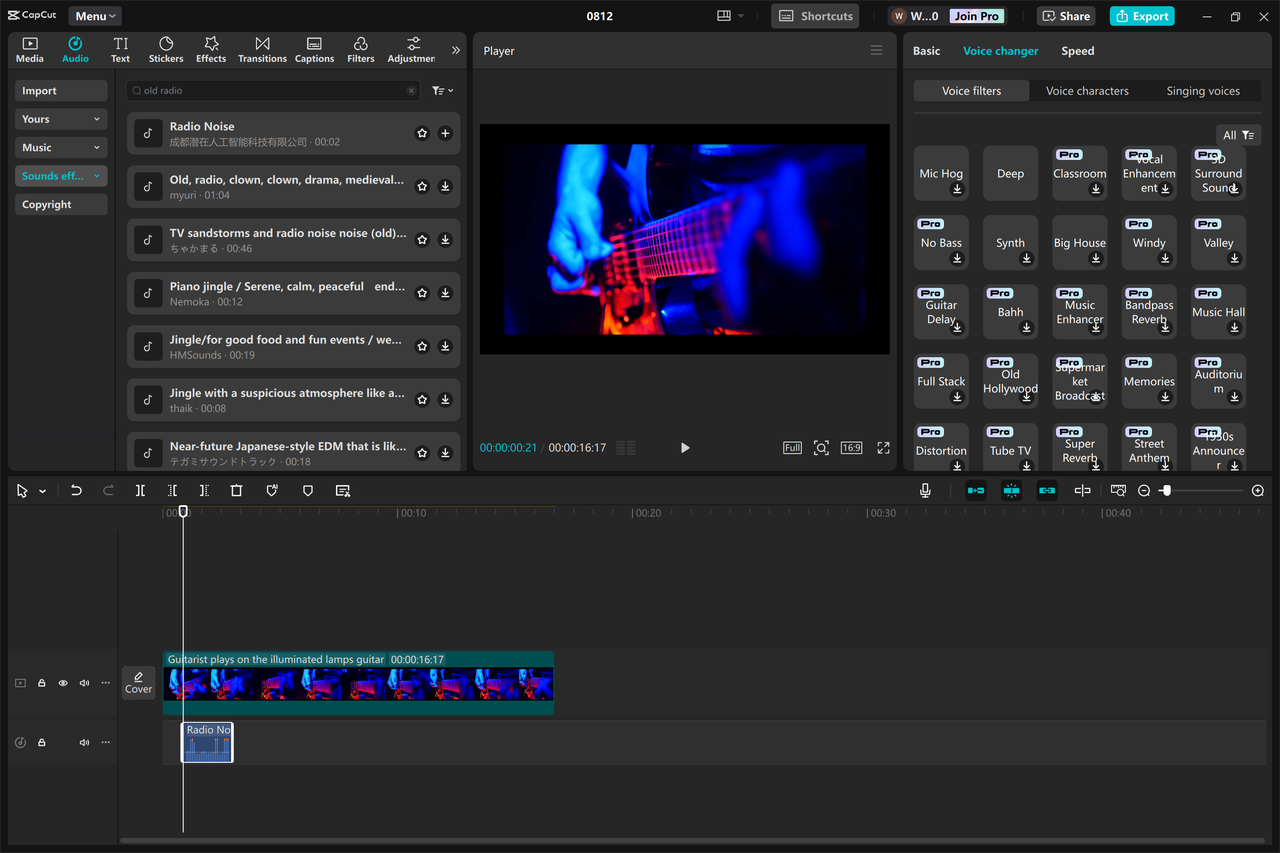Zoom in on the timeline with the magnifier icon
The image size is (1280, 853).
tap(1257, 491)
